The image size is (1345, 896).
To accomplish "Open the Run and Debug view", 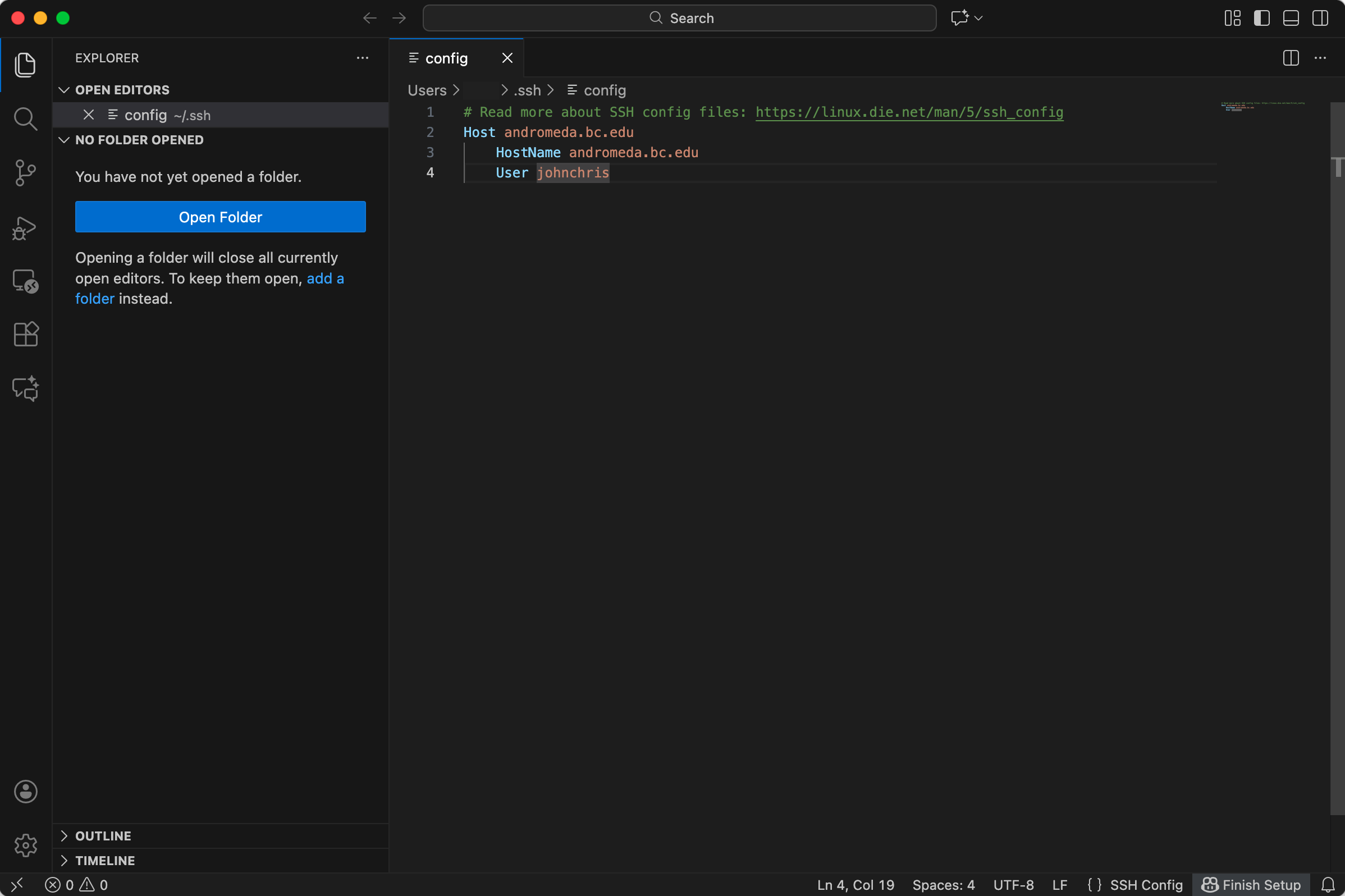I will point(25,228).
